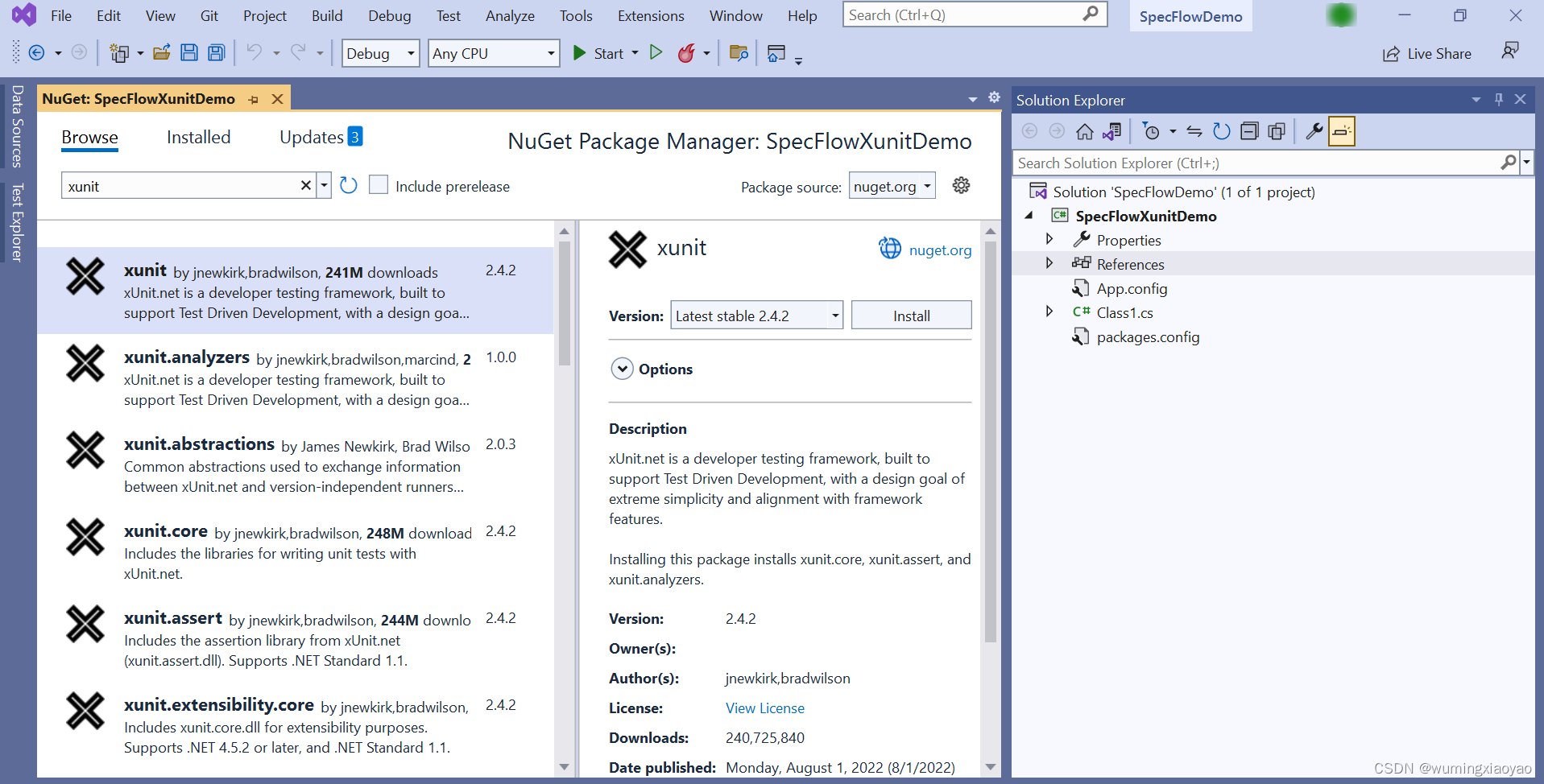Viewport: 1544px width, 784px height.
Task: Select the xunit.core package in list
Action: tap(296, 551)
